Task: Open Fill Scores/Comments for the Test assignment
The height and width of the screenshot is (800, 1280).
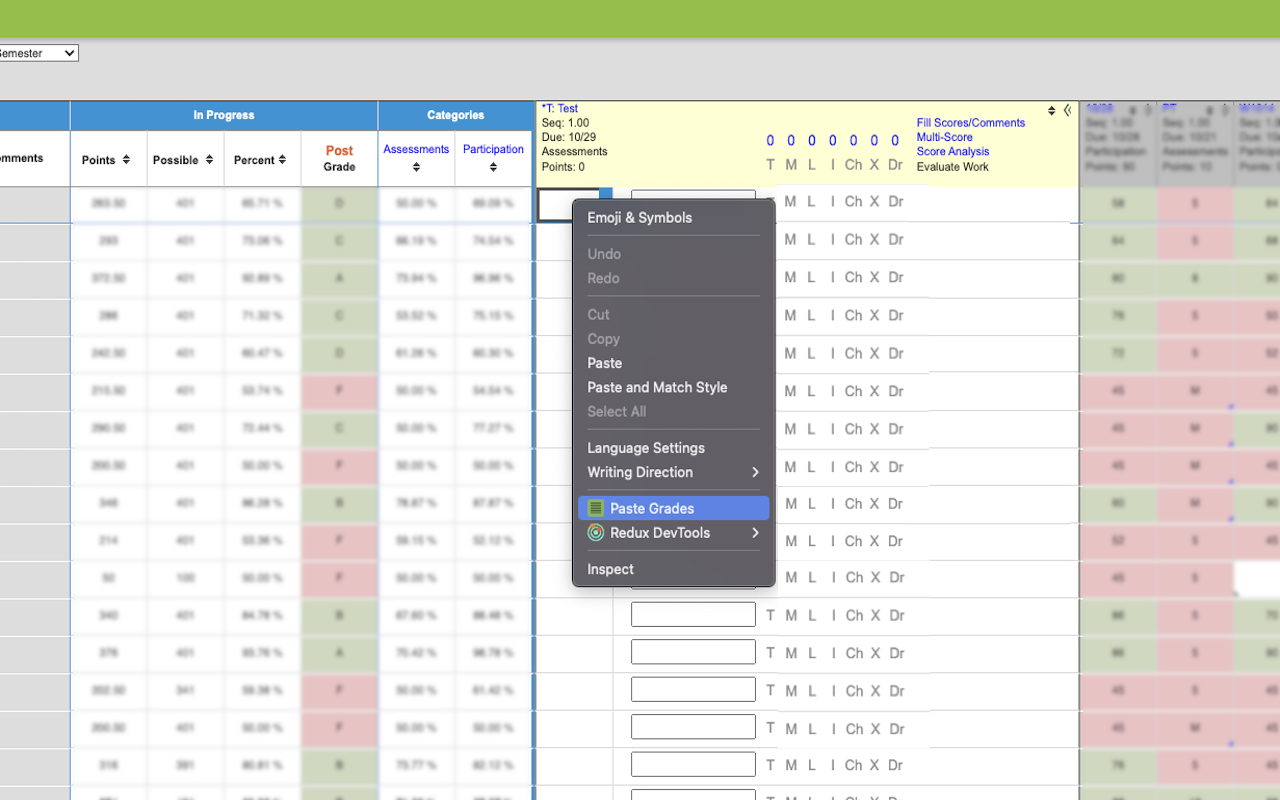Action: click(x=971, y=122)
